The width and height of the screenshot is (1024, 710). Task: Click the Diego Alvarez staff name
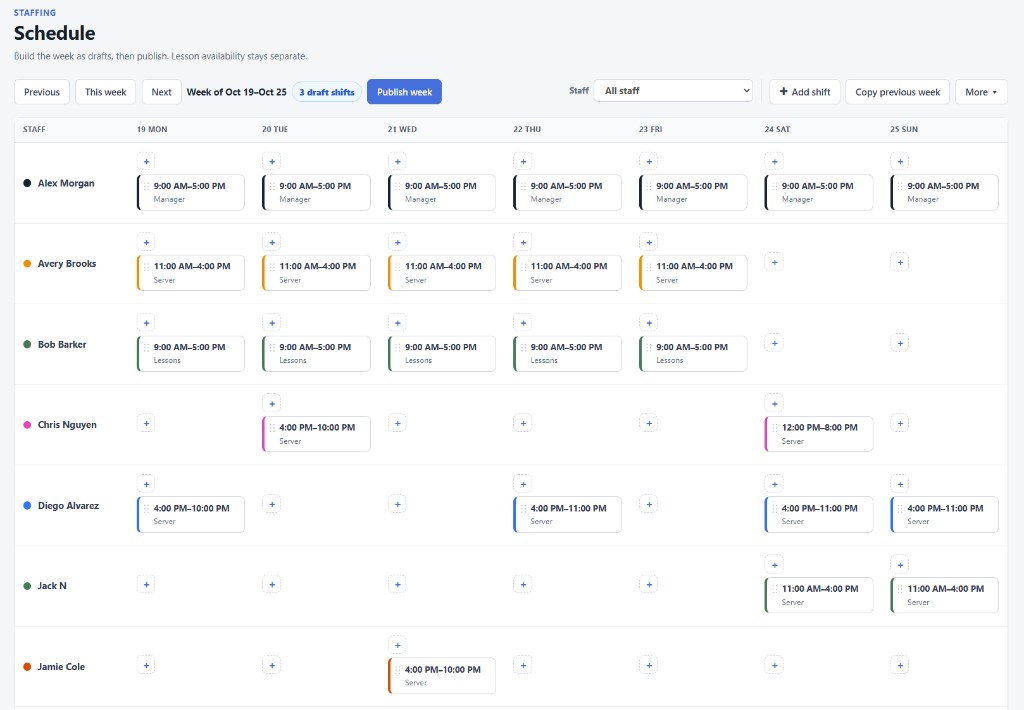69,506
